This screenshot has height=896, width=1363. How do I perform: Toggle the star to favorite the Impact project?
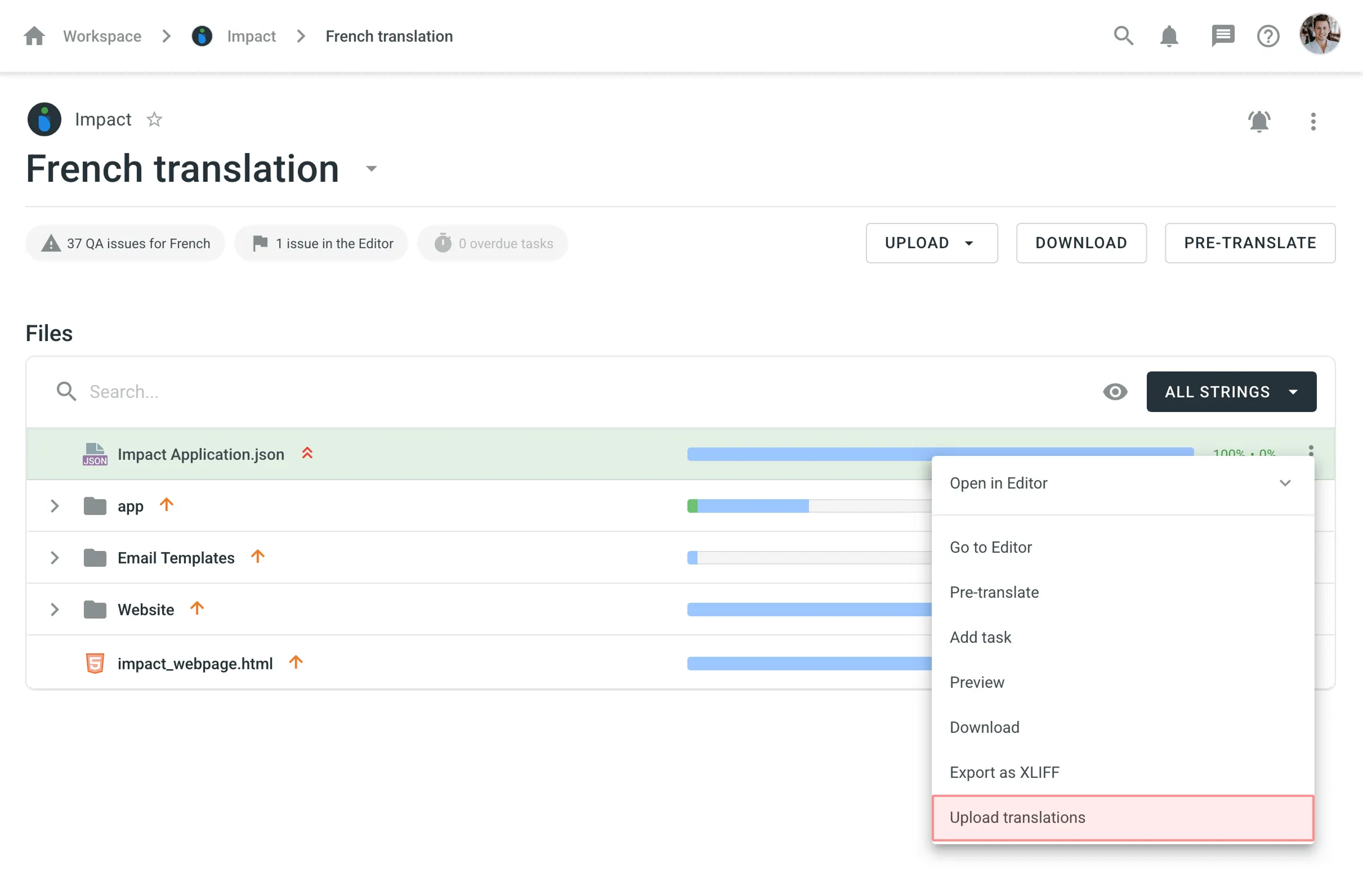coord(154,119)
